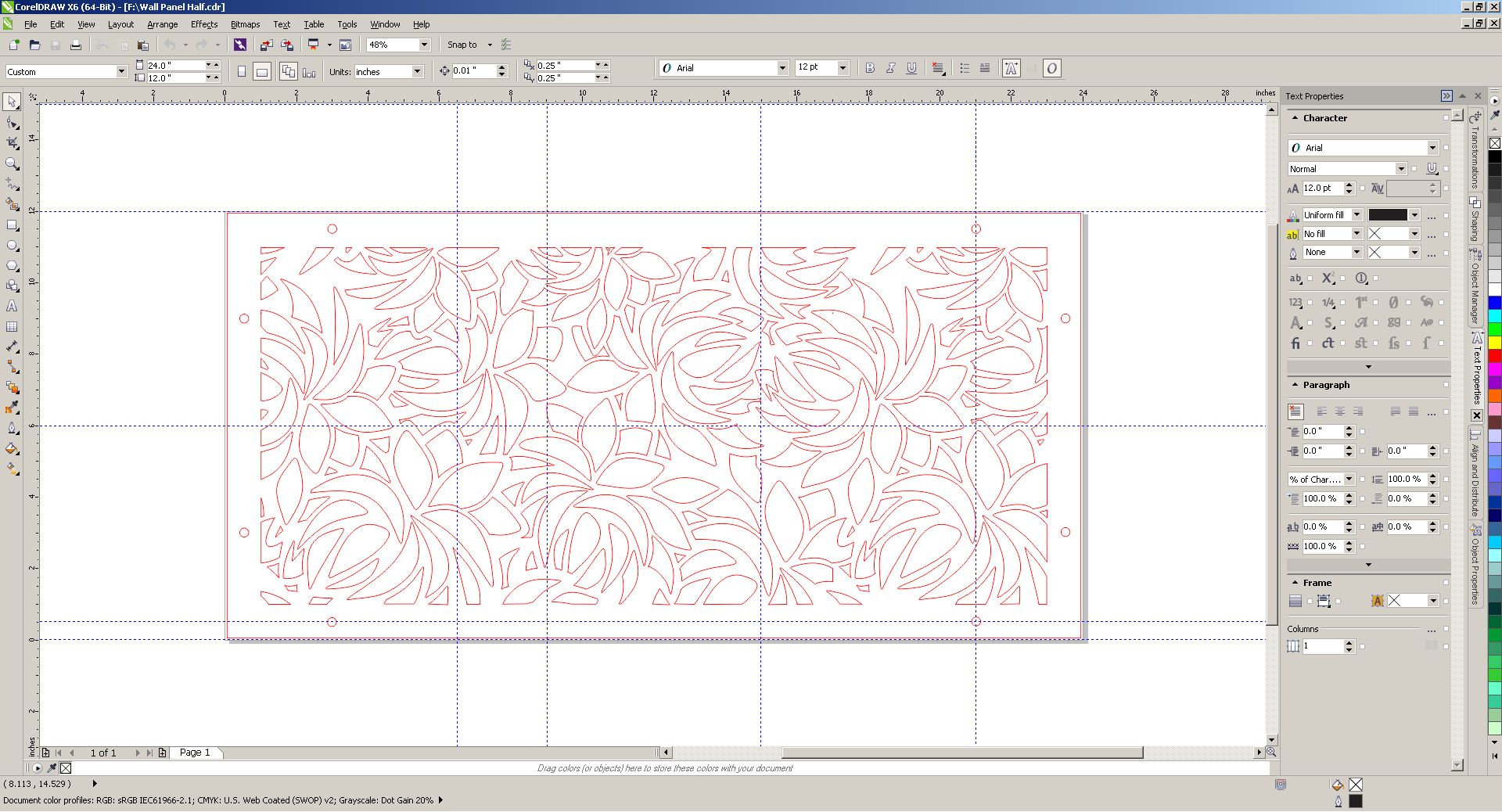Pick the yellow swatch in color palette
The image size is (1502, 812).
[1494, 343]
